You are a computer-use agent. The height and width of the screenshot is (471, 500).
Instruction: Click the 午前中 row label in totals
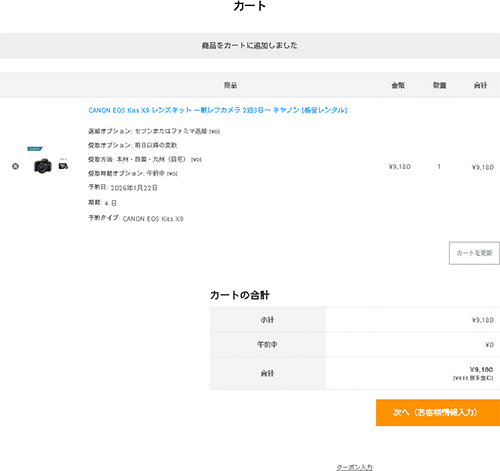coord(267,345)
